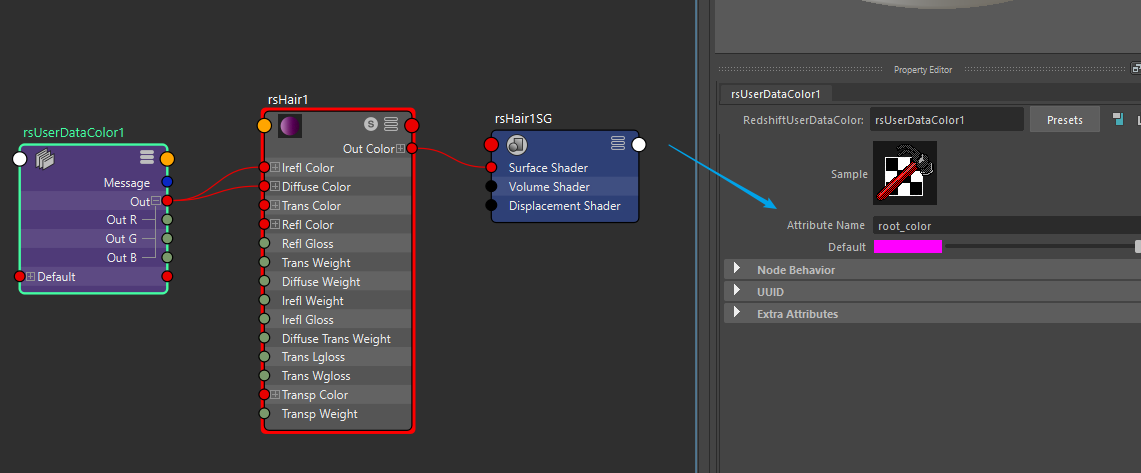Open the Presets button
The width and height of the screenshot is (1141, 473).
pos(1065,120)
